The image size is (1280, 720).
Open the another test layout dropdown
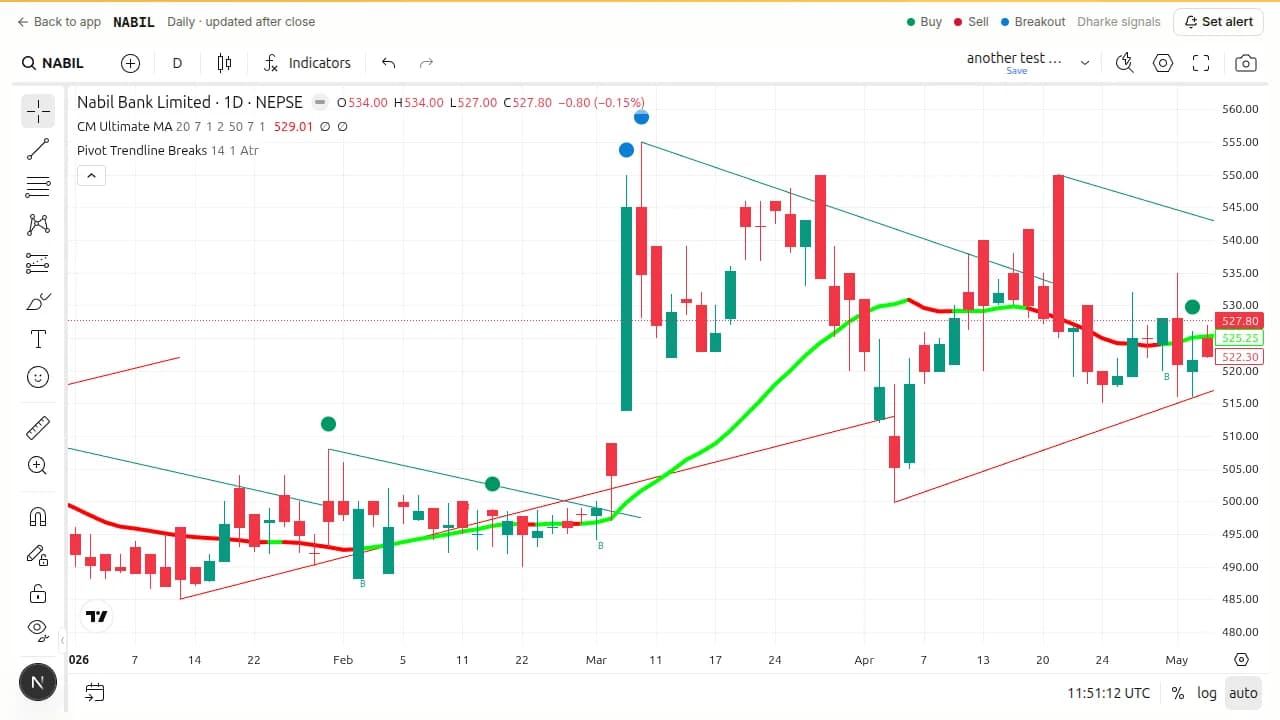point(1085,63)
